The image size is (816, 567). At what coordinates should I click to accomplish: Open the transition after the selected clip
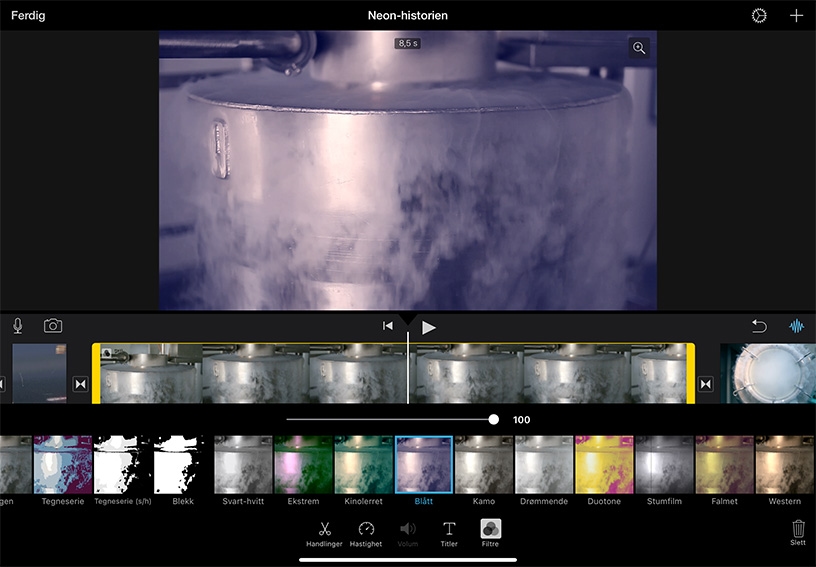(705, 384)
